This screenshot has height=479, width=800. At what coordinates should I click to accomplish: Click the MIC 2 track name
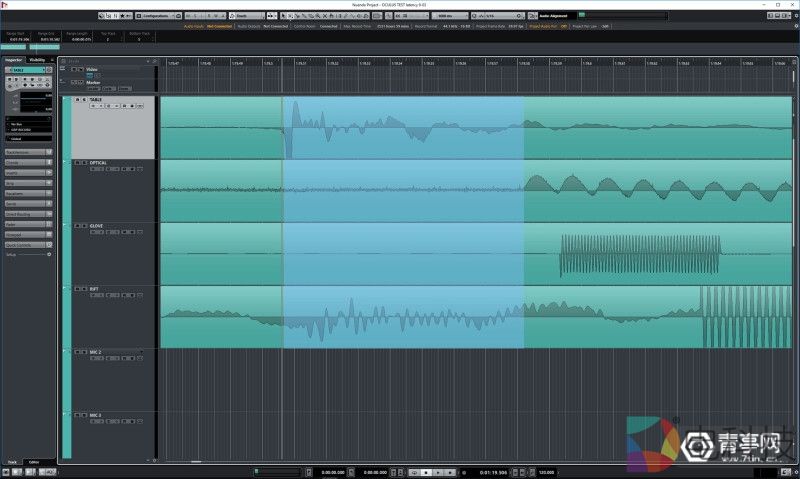(96, 353)
